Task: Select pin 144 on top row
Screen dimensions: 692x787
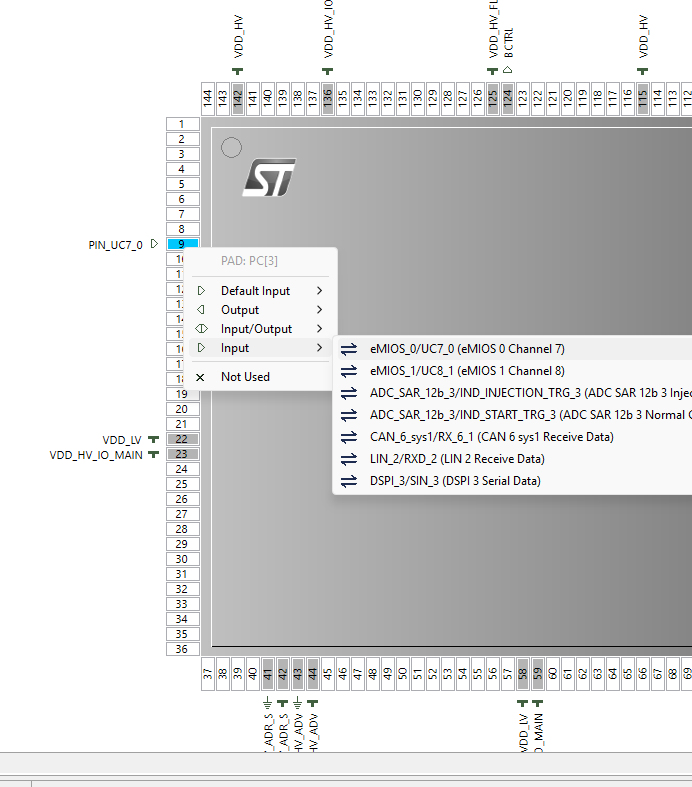Action: pyautogui.click(x=208, y=99)
